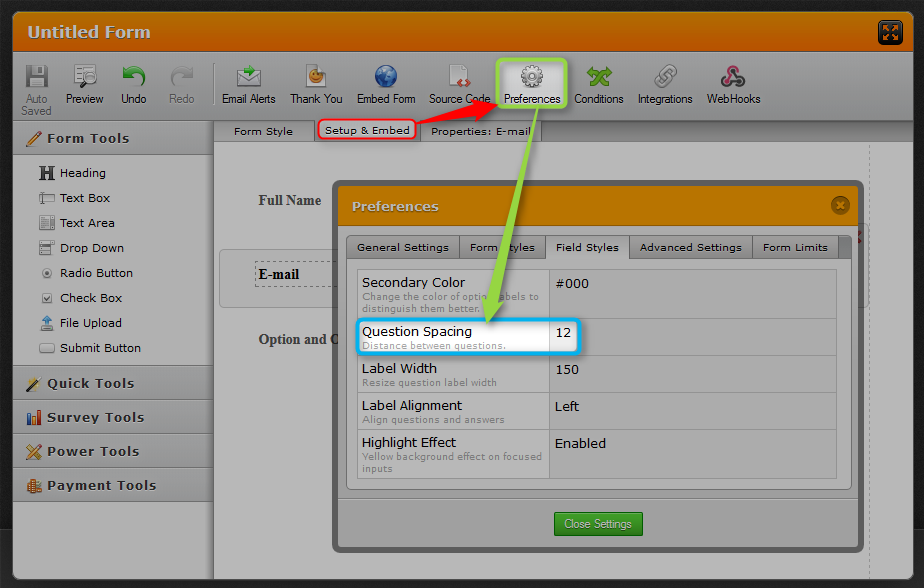
Task: Expand the Payment Tools section
Action: tap(101, 485)
